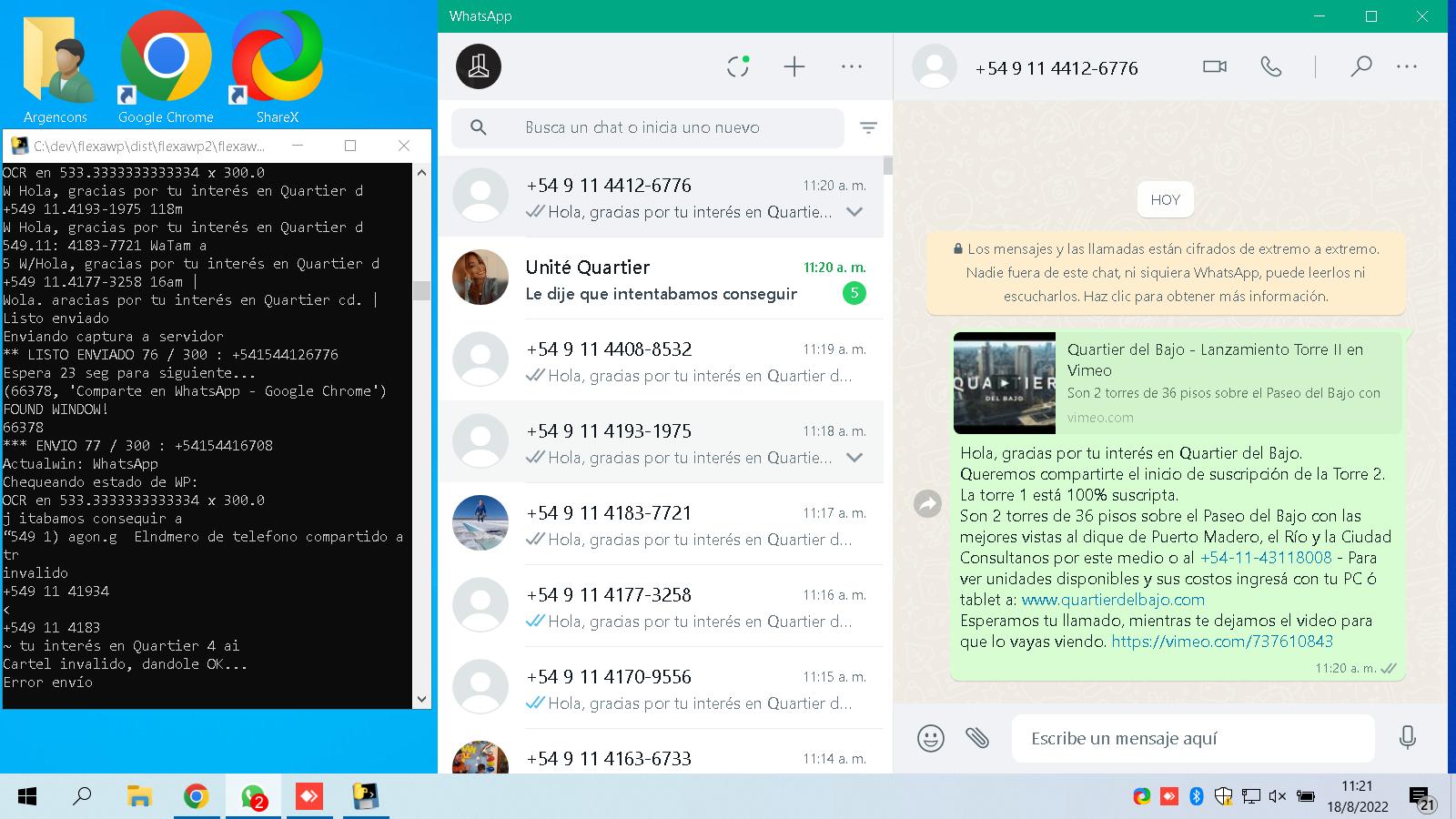Switch to WhatsApp on the taskbar

(x=253, y=797)
